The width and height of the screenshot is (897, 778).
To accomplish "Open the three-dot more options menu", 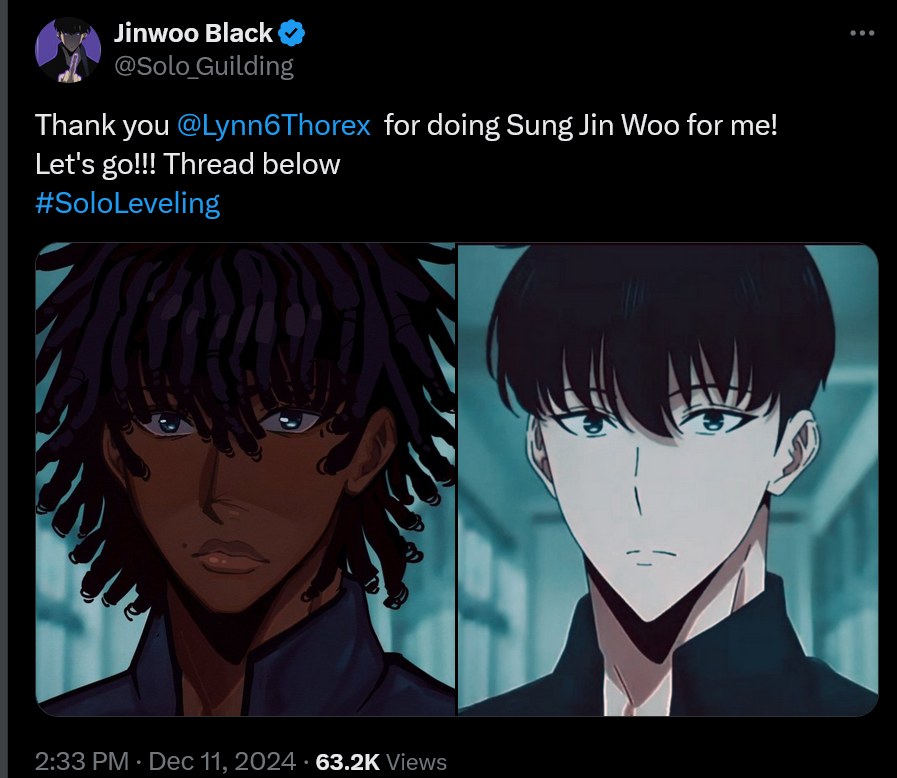I will pyautogui.click(x=862, y=33).
